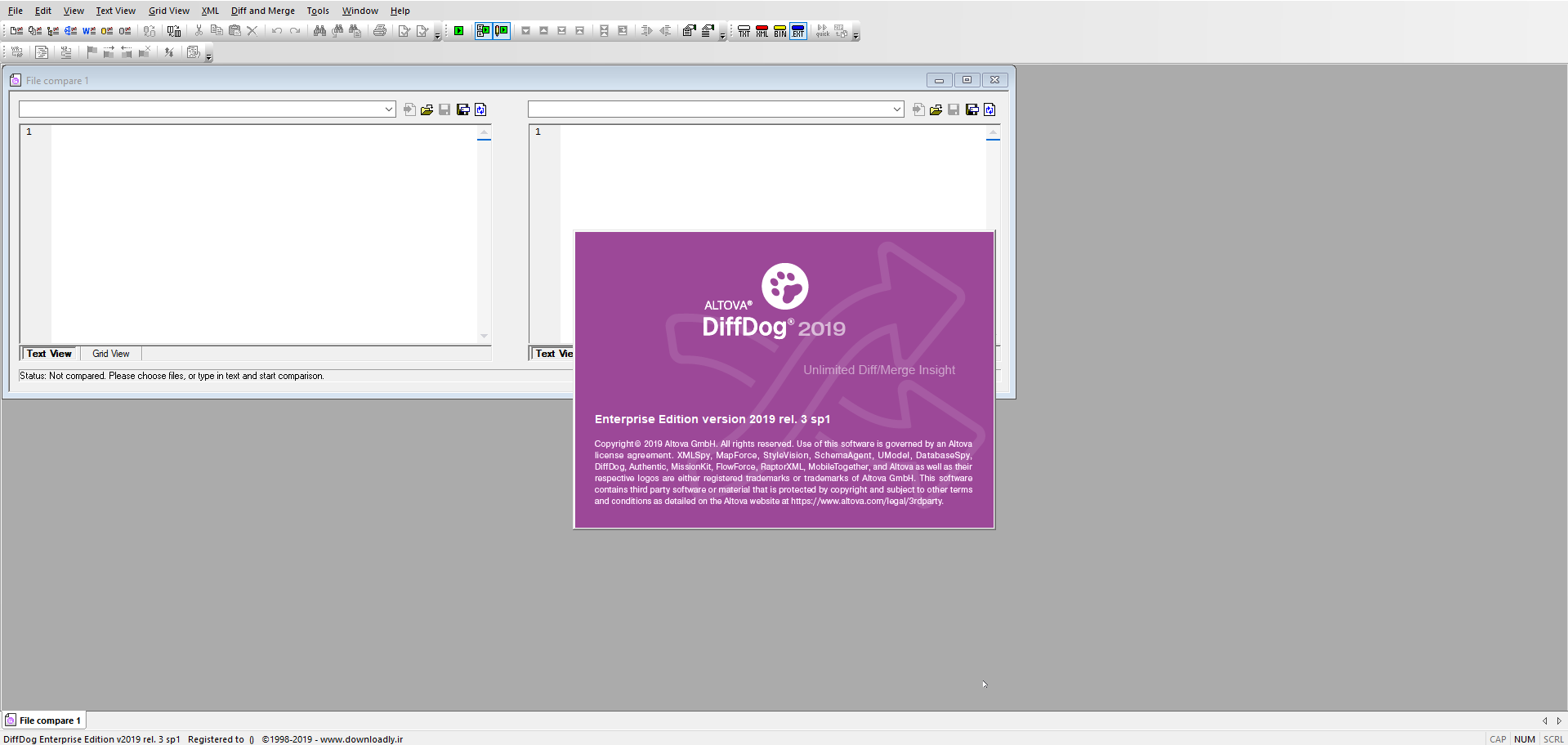The height and width of the screenshot is (745, 1568).
Task: Toggle quick comparison mode button
Action: click(x=823, y=31)
